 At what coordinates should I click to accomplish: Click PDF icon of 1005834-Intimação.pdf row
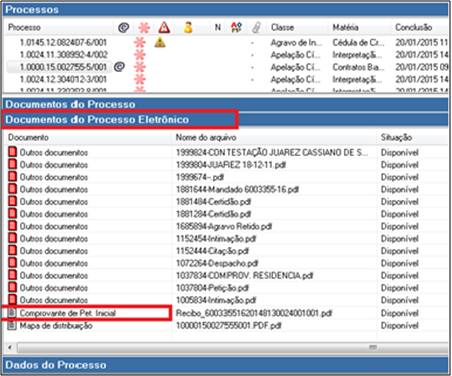12,300
